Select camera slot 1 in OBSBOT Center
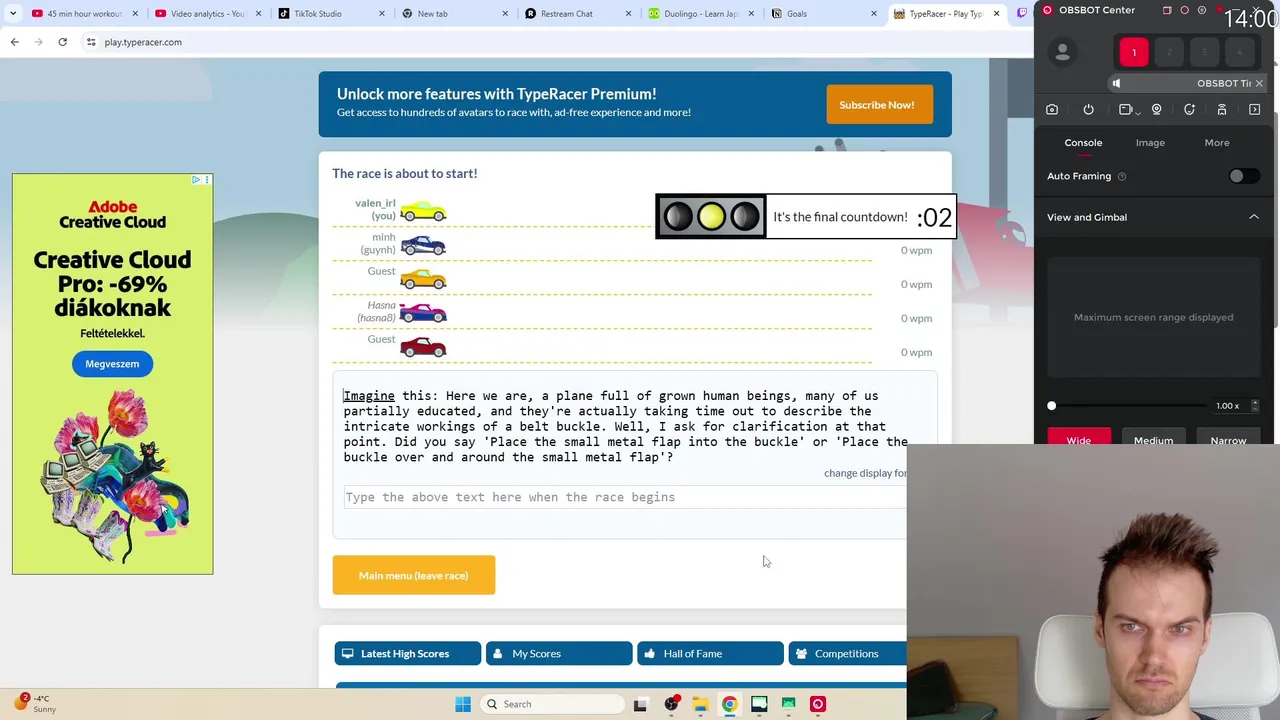Viewport: 1280px width, 720px height. pos(1134,52)
